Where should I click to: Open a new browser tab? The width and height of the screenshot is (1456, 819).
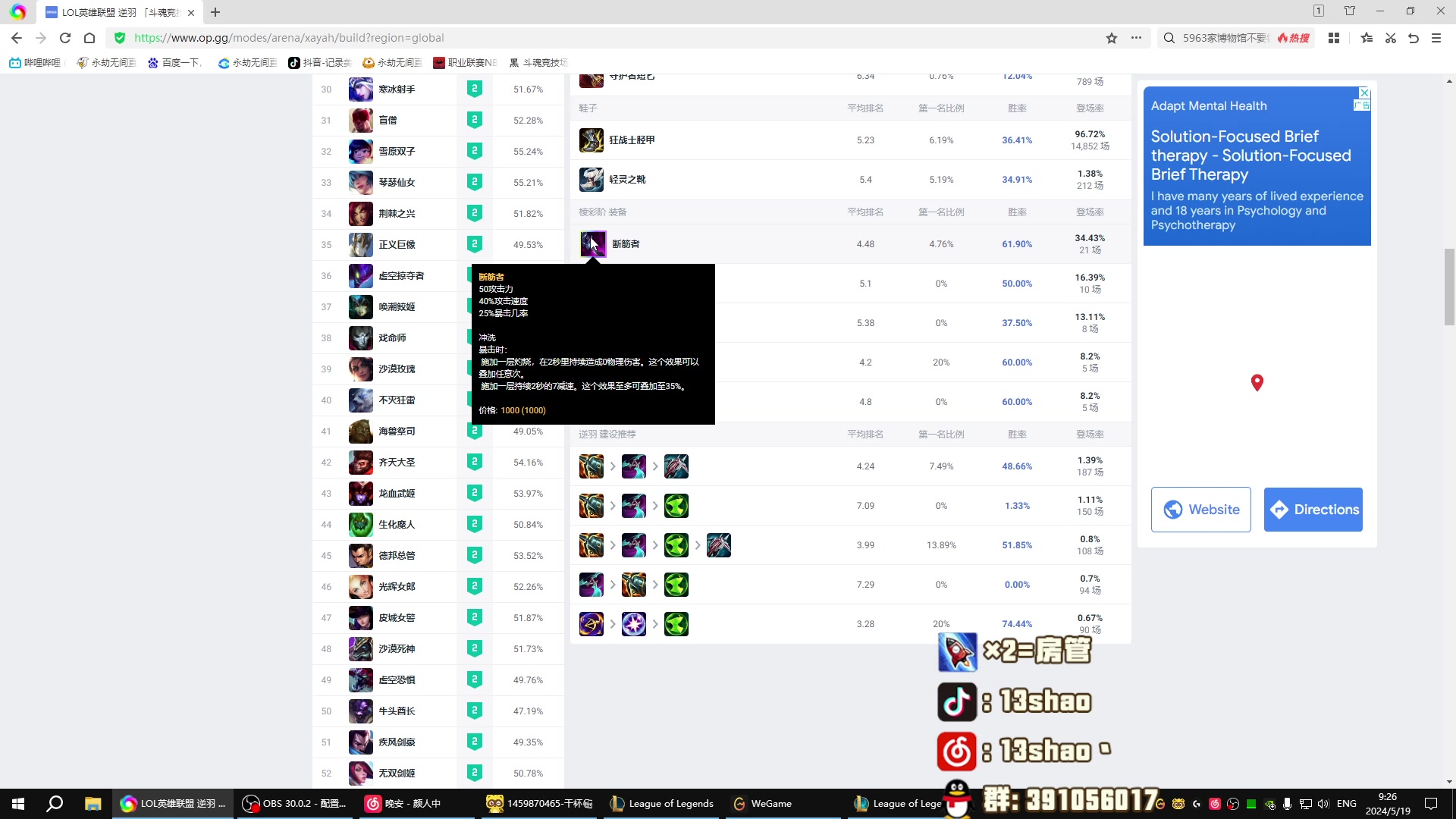[x=215, y=12]
